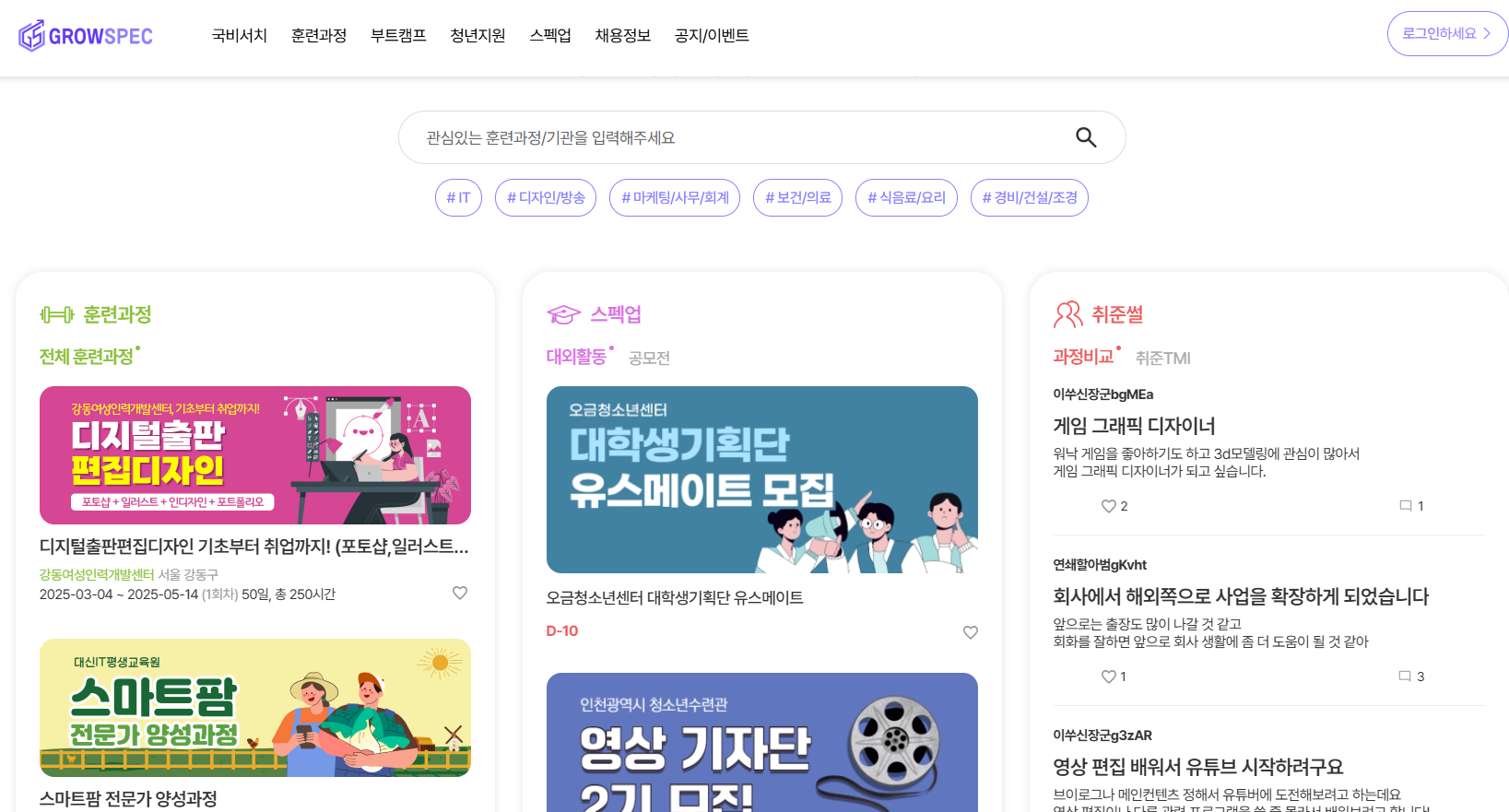Open 부트캠프 menu item

[398, 35]
